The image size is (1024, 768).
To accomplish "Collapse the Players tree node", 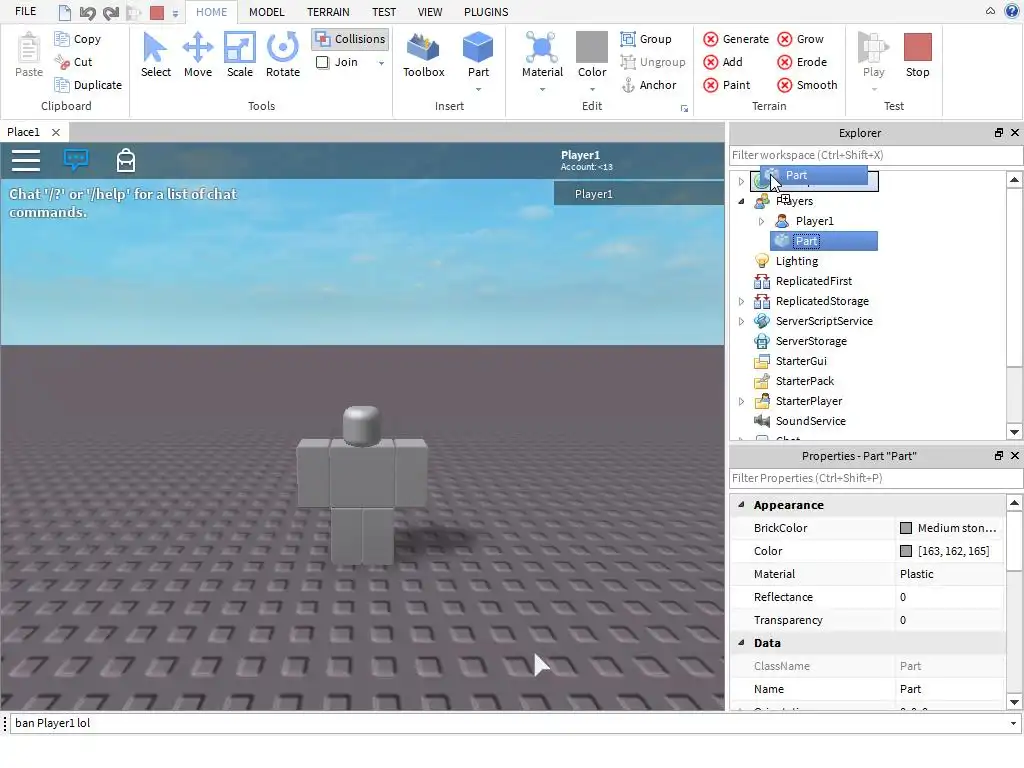I will 741,202.
